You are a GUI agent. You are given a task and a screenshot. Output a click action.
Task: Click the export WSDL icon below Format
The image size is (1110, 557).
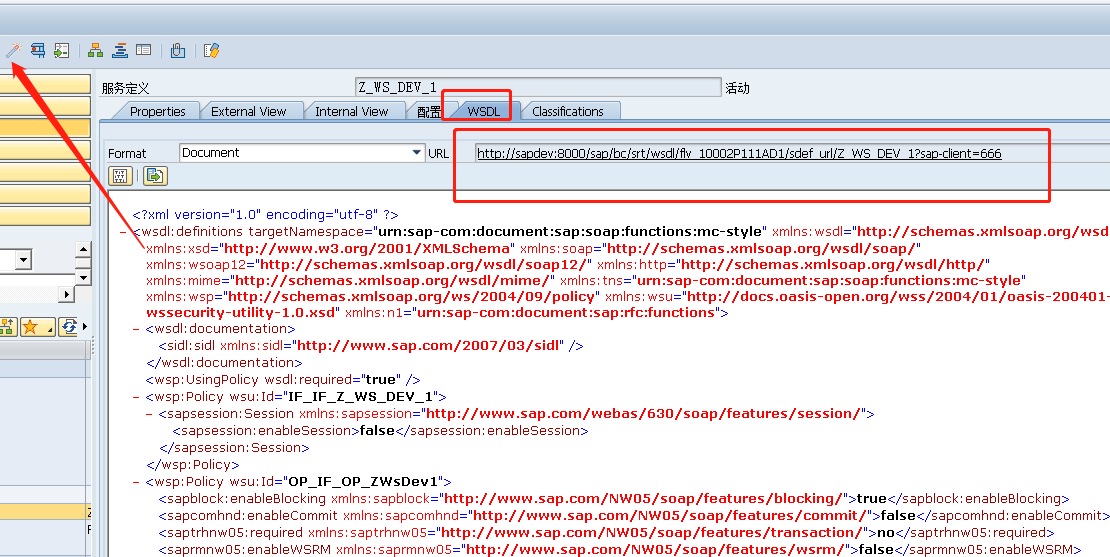(x=155, y=177)
